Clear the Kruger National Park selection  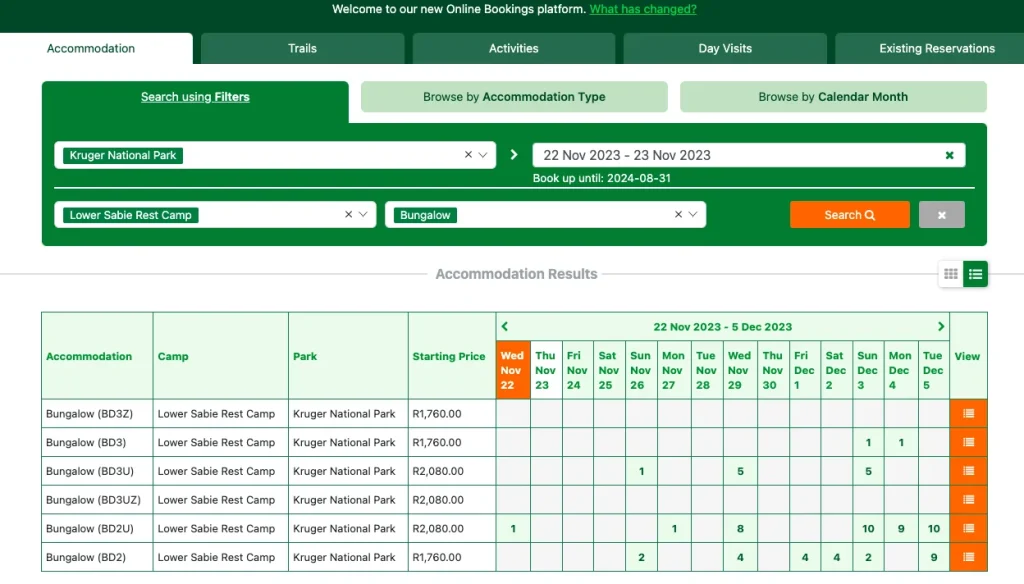[x=468, y=155]
